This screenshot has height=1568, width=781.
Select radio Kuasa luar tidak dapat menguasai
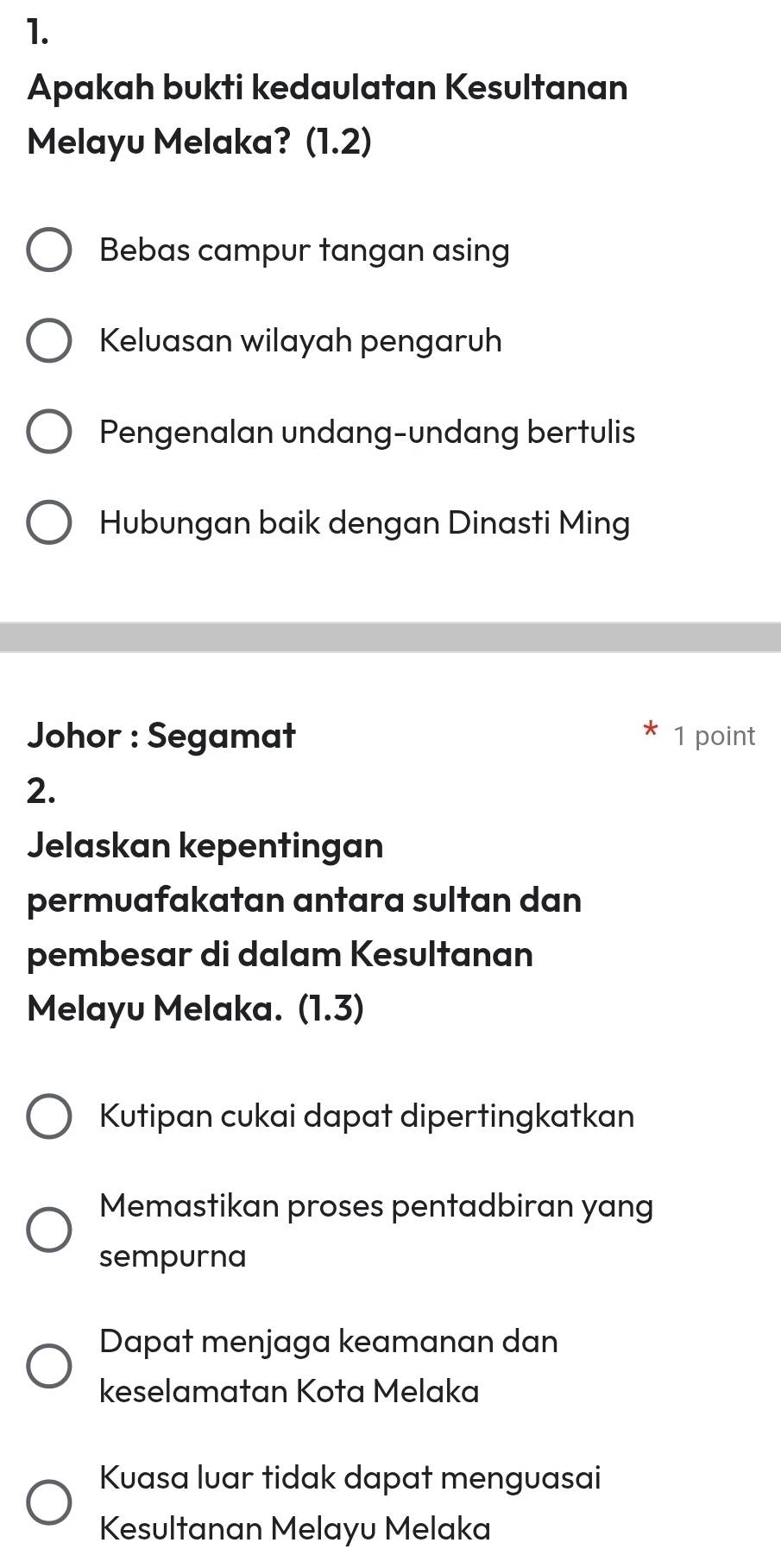click(49, 1502)
